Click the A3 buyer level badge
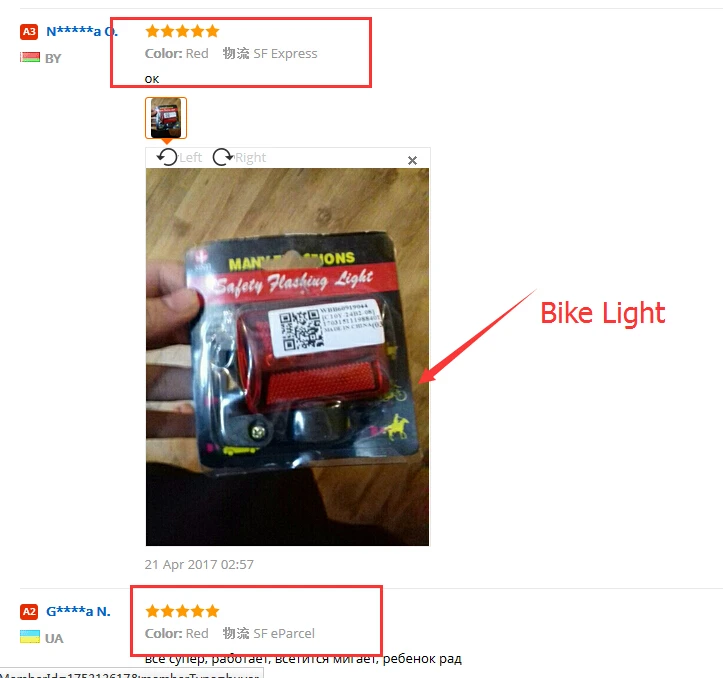 29,31
